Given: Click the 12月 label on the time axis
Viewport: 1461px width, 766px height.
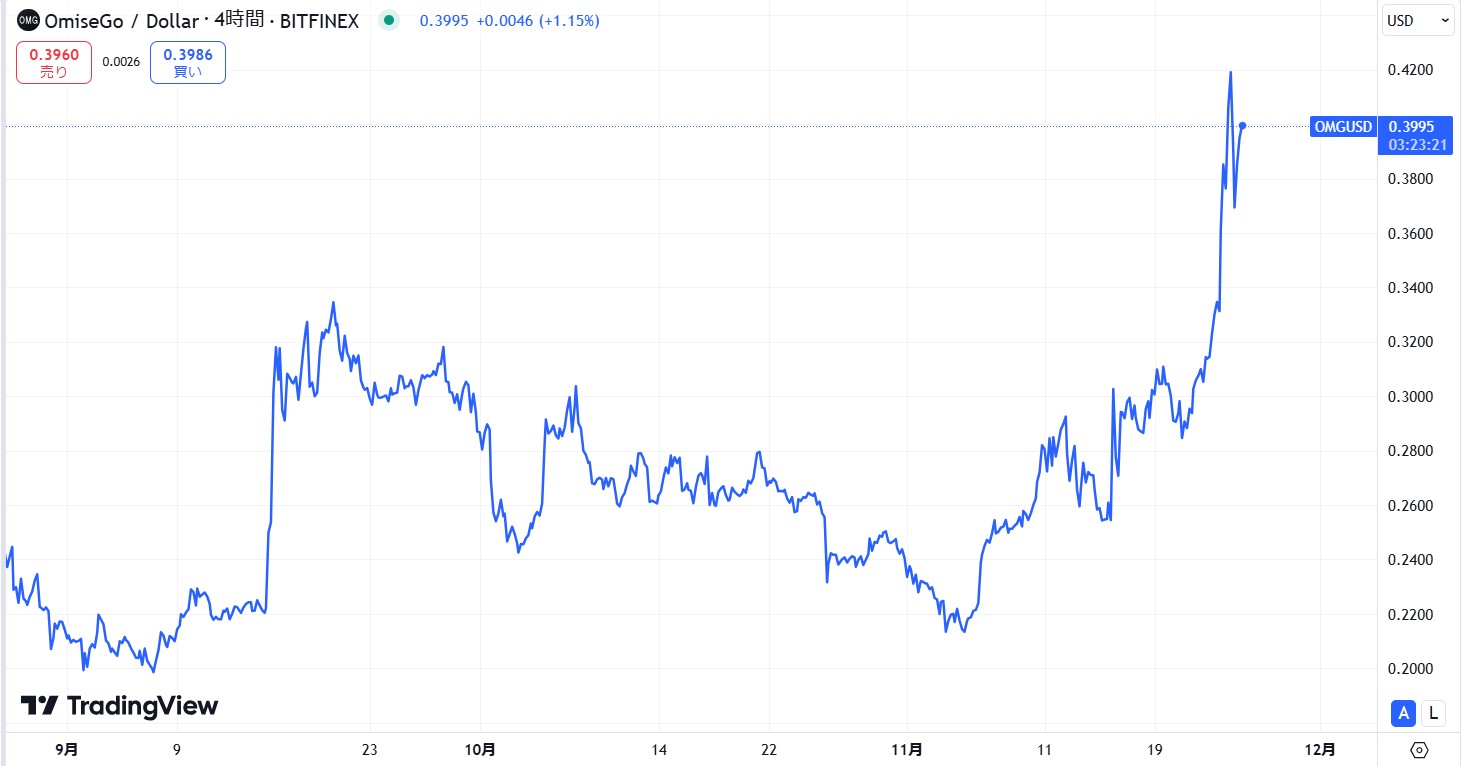Looking at the screenshot, I should click(x=1322, y=748).
